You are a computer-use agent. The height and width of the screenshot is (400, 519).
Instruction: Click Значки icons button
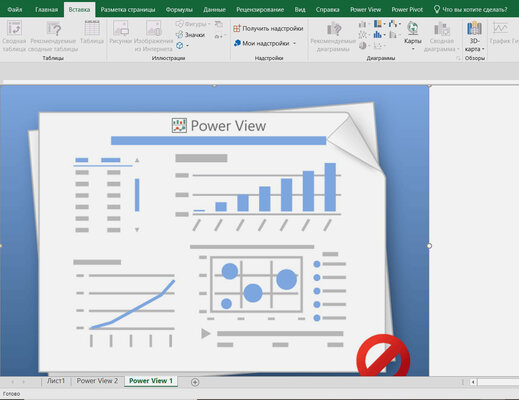[x=190, y=35]
